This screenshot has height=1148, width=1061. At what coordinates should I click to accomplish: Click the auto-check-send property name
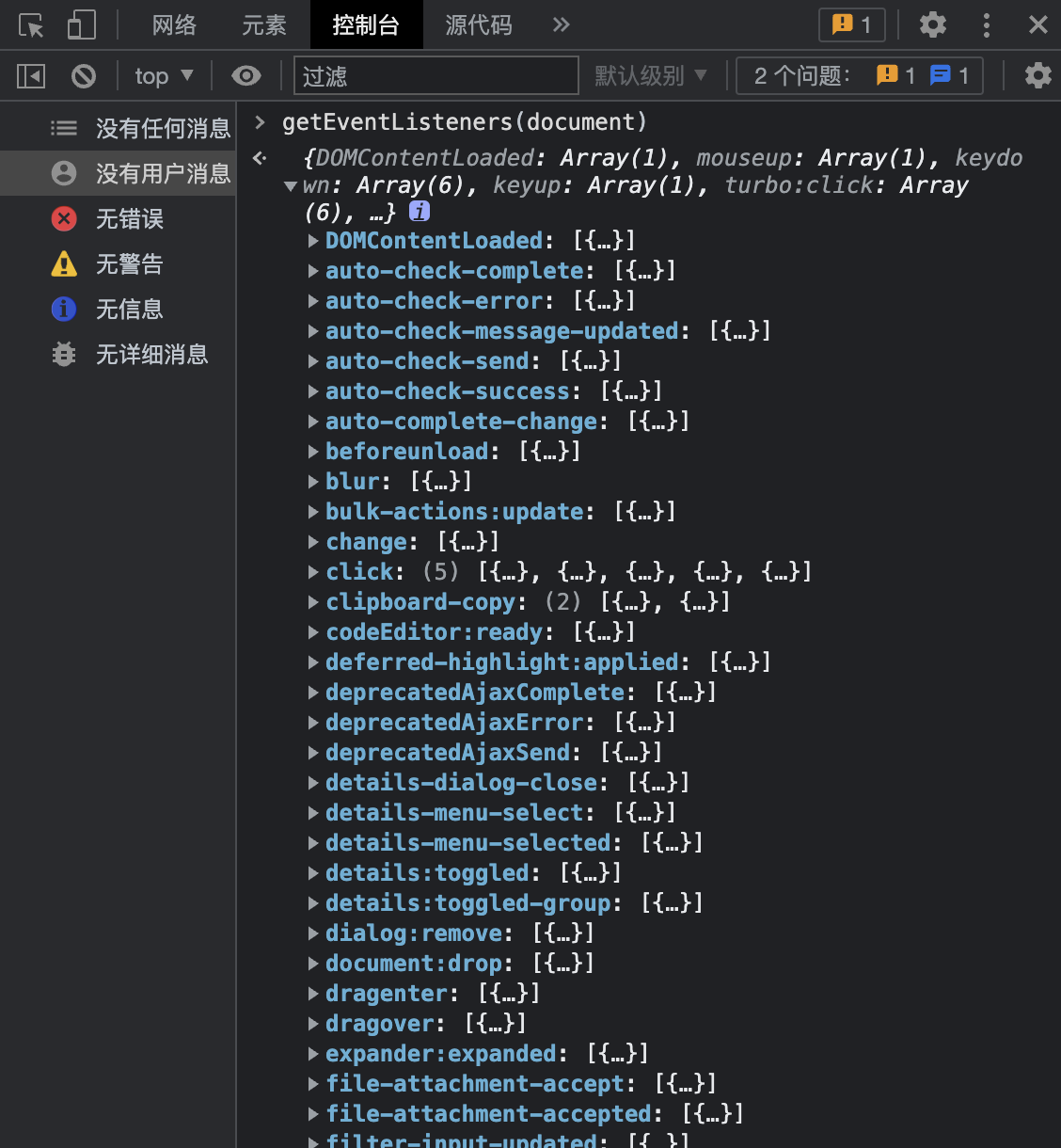click(x=428, y=361)
